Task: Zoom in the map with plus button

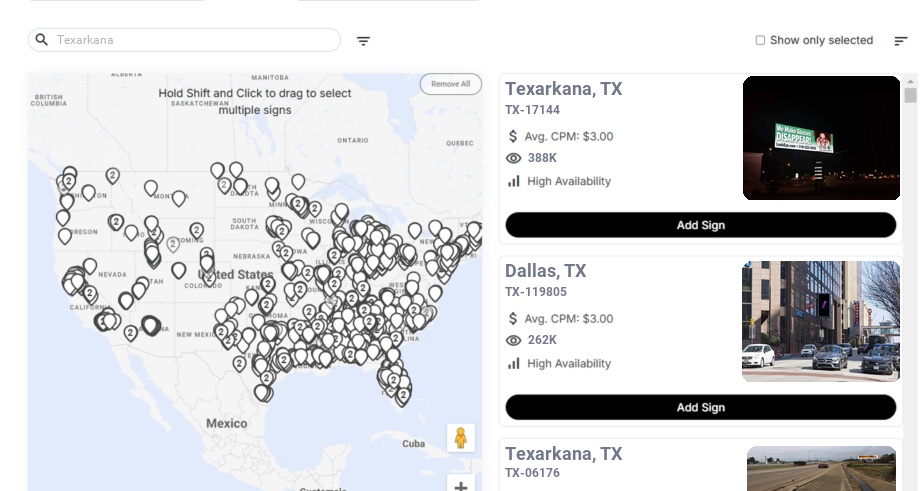Action: (461, 485)
